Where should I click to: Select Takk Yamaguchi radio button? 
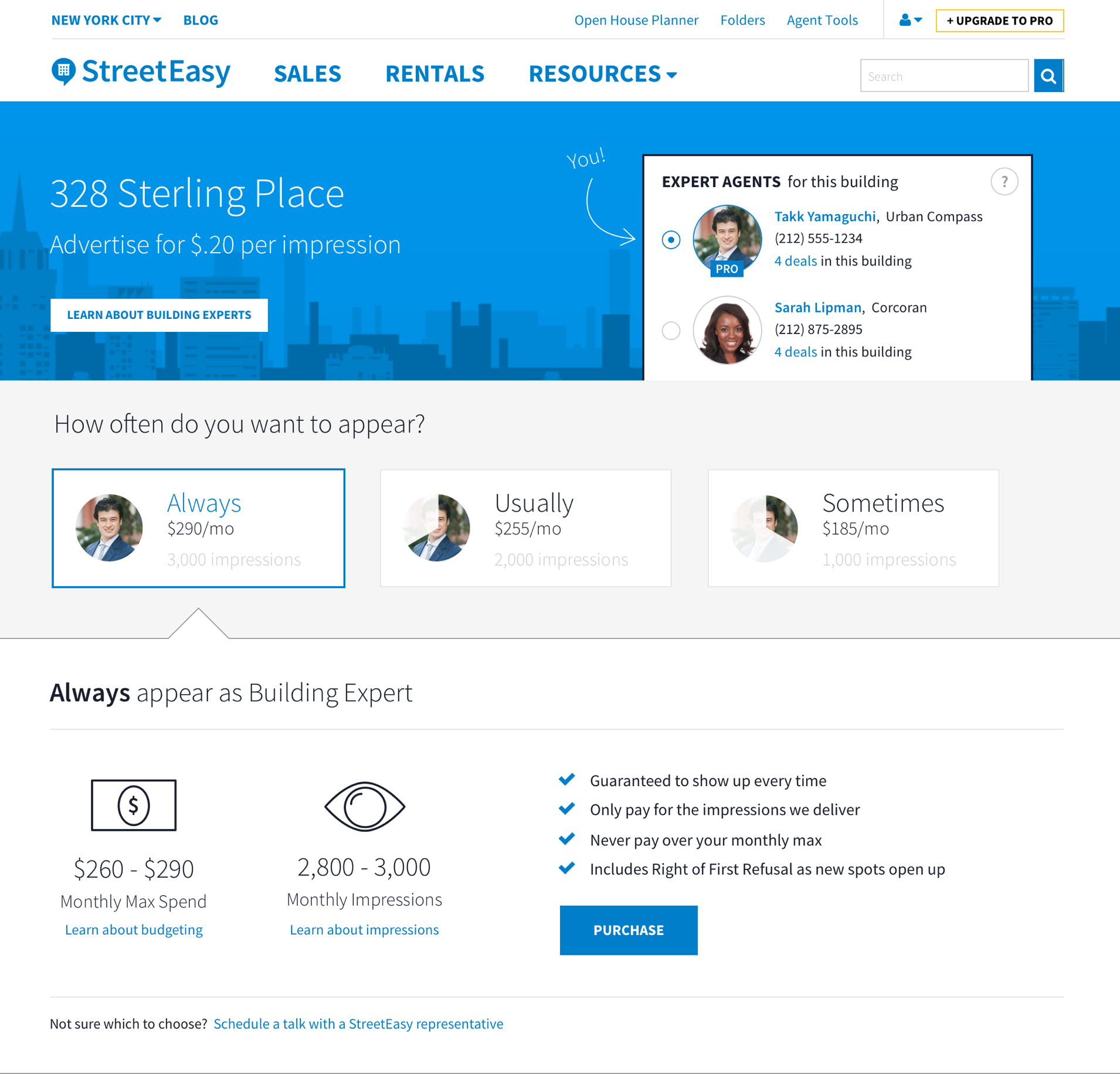(x=671, y=240)
